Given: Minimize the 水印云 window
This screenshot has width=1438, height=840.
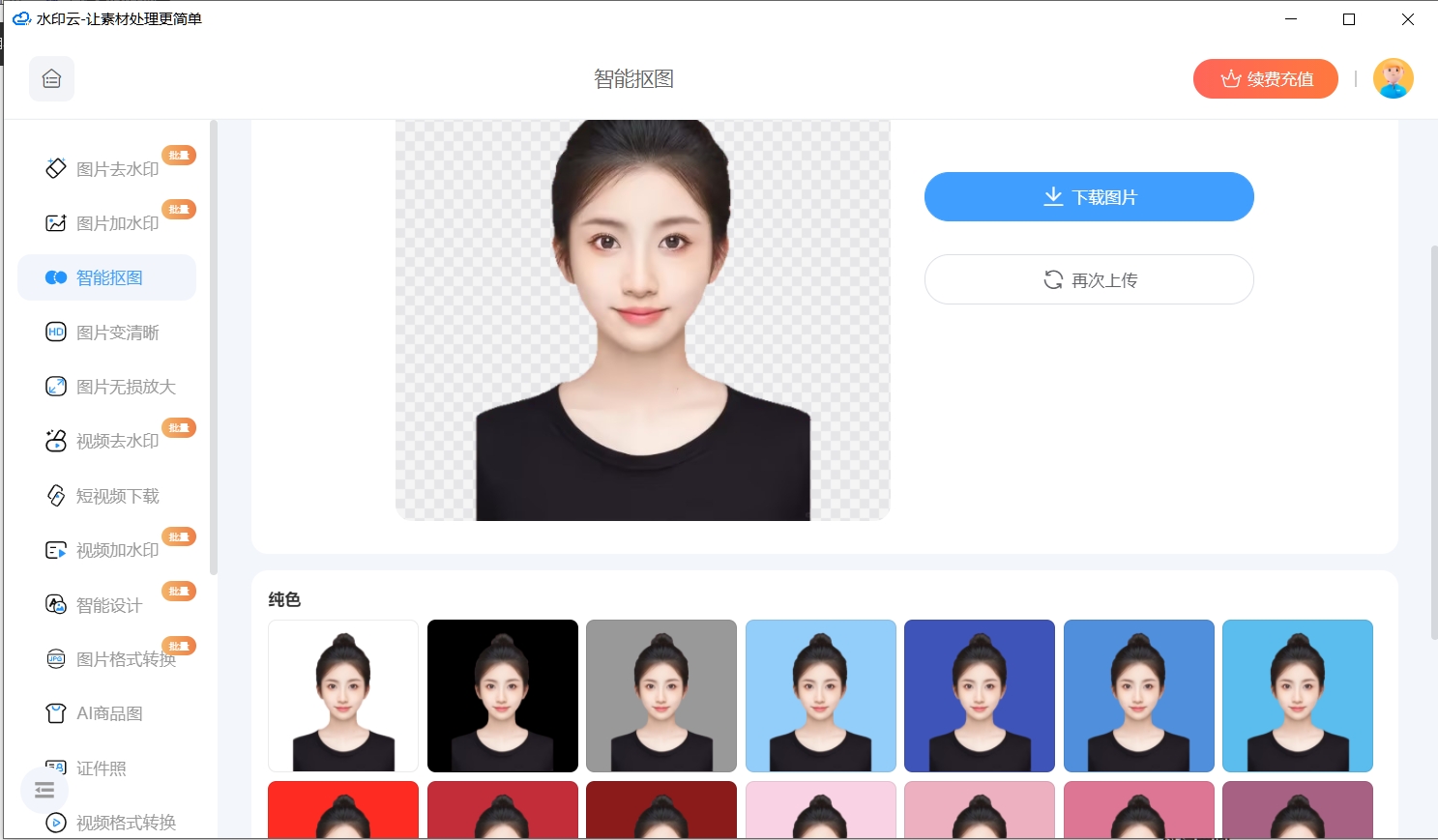Looking at the screenshot, I should pos(1291,19).
